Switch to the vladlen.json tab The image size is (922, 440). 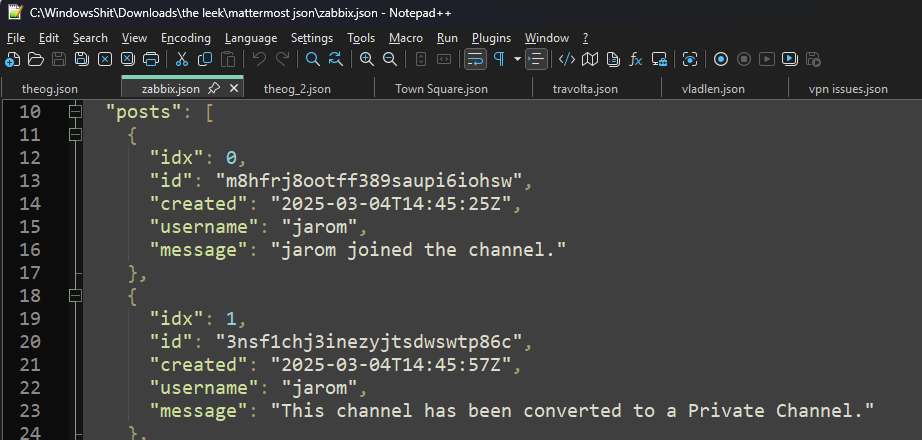[x=713, y=89]
